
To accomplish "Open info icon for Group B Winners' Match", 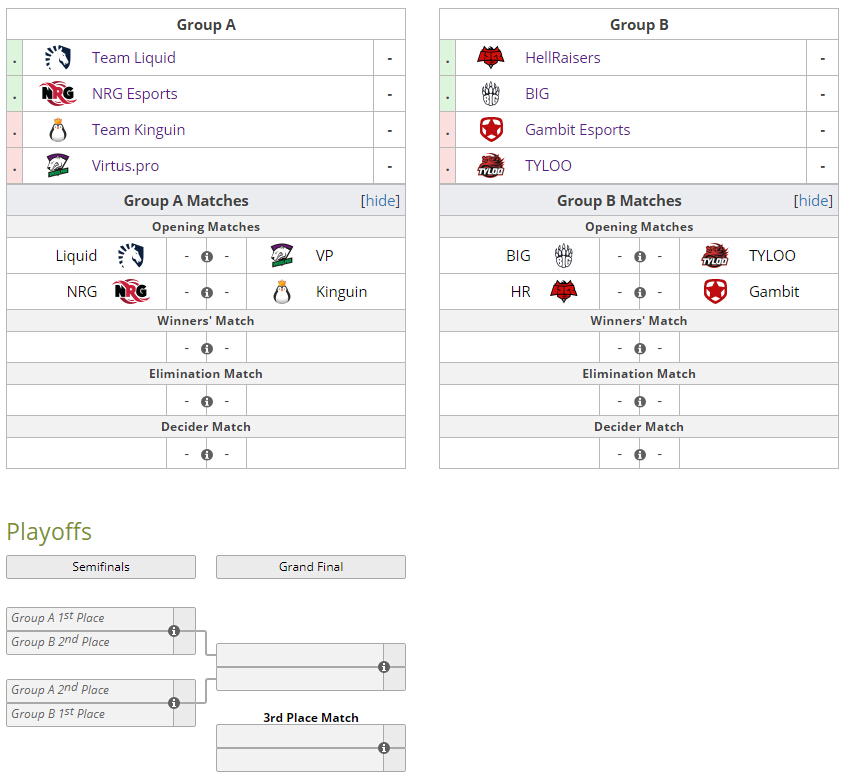I will click(640, 349).
